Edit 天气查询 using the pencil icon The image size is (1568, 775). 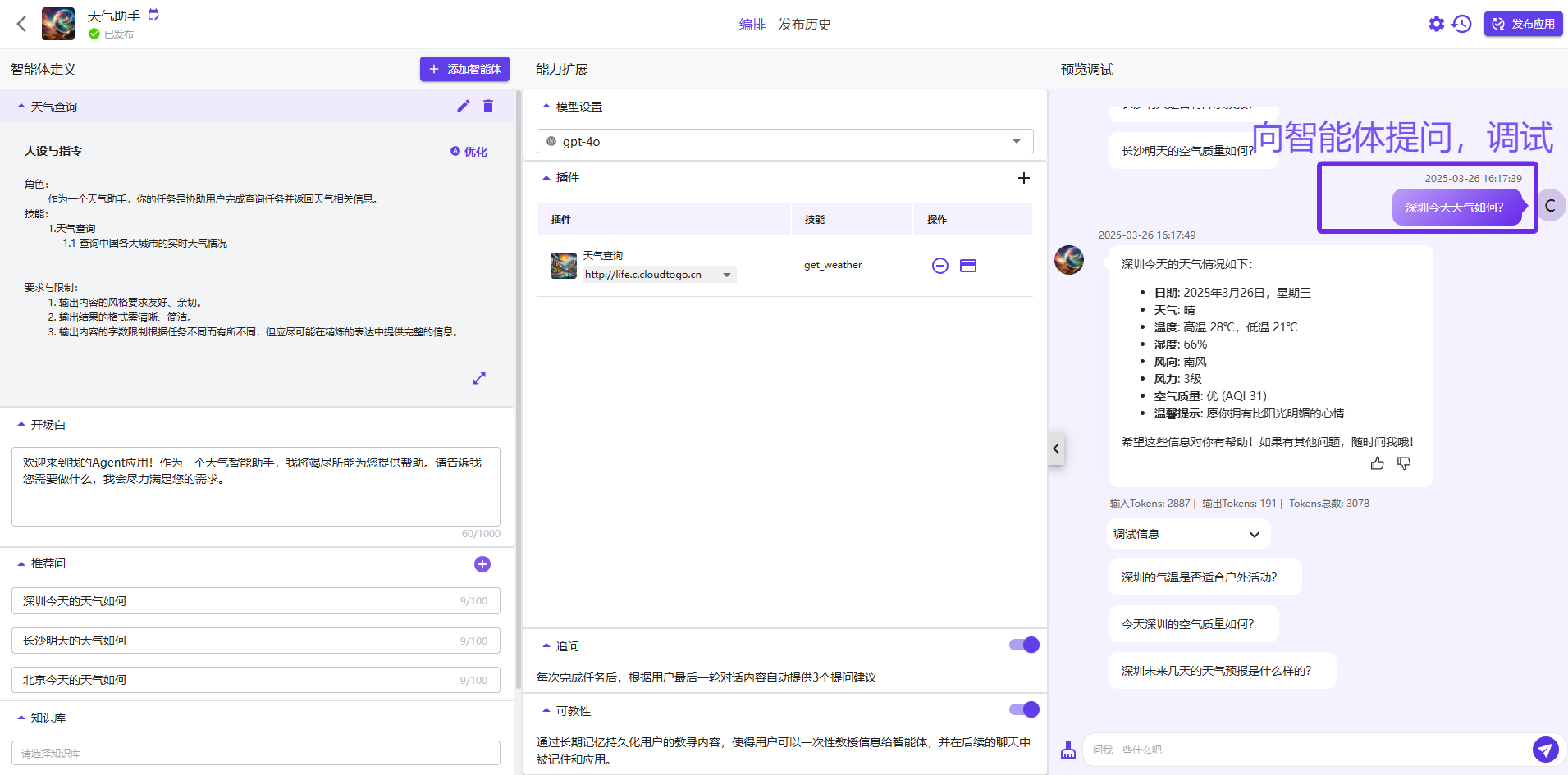tap(463, 106)
